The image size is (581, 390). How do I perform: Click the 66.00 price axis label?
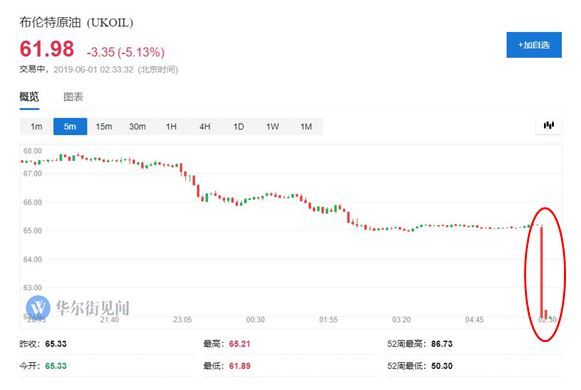[x=33, y=202]
